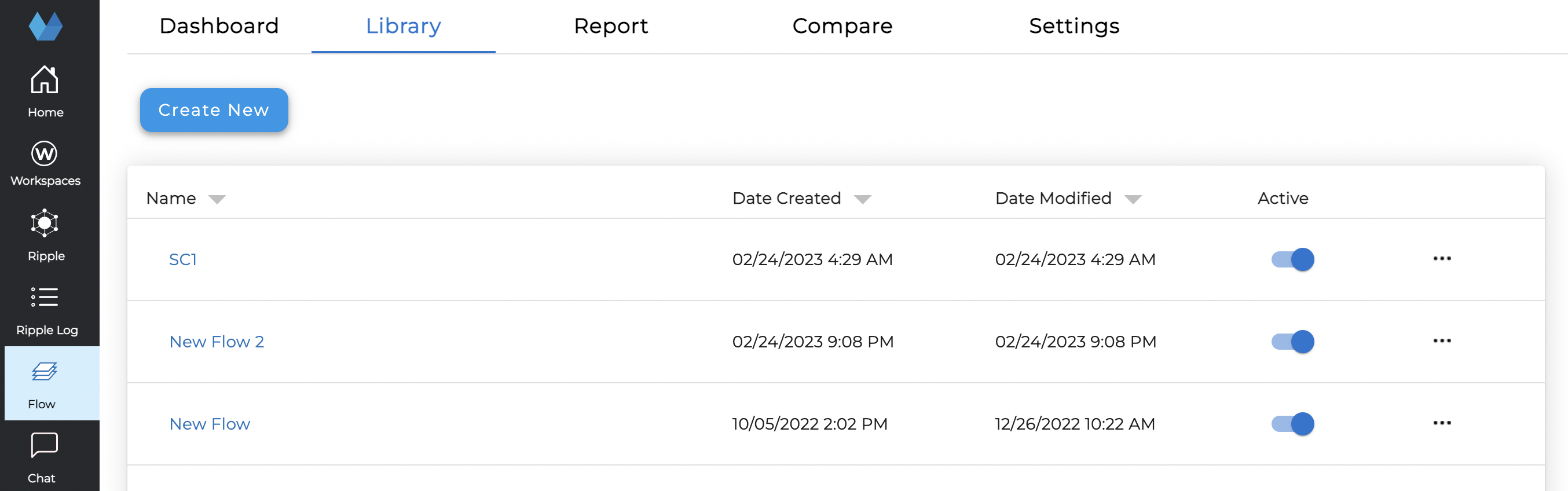The height and width of the screenshot is (491, 1568).
Task: Switch to the Report tab
Action: tap(611, 26)
